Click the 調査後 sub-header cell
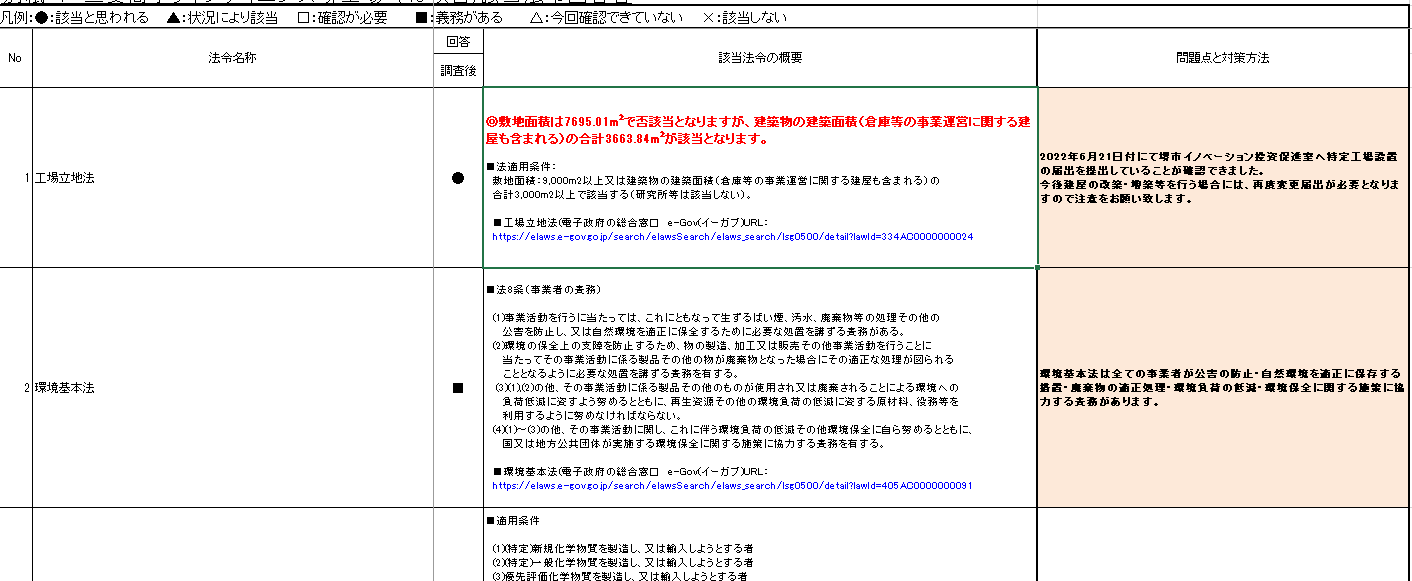Viewport: 1412px width, 581px height. [x=458, y=70]
